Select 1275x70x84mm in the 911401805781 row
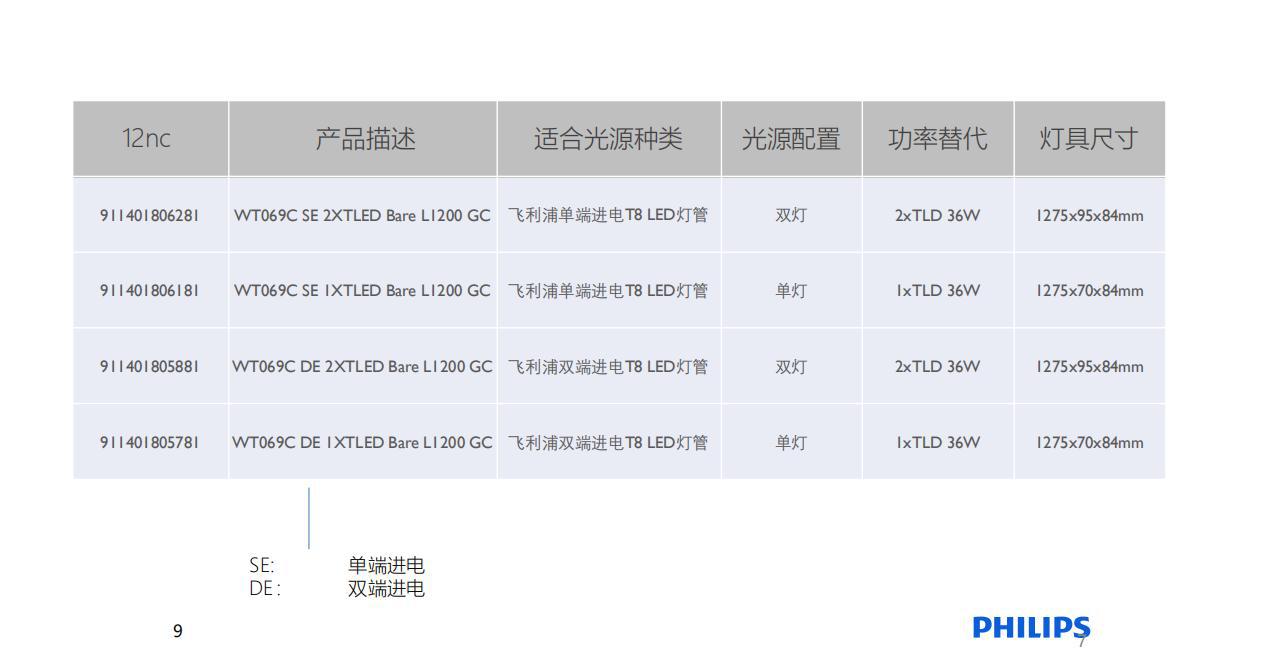 (x=1090, y=443)
